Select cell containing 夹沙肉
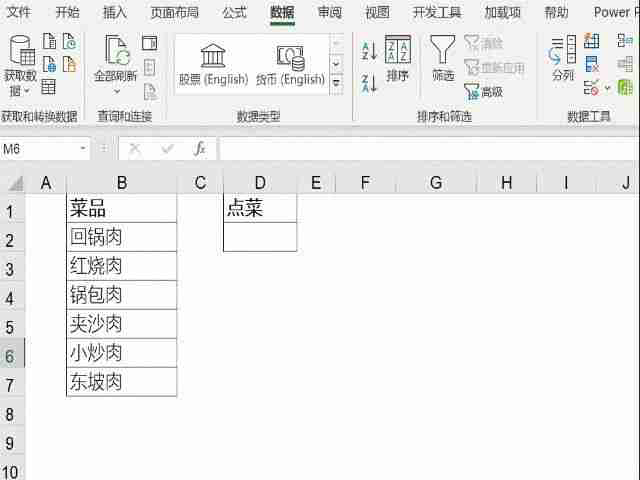Screen dimensions: 640x480 (122, 324)
